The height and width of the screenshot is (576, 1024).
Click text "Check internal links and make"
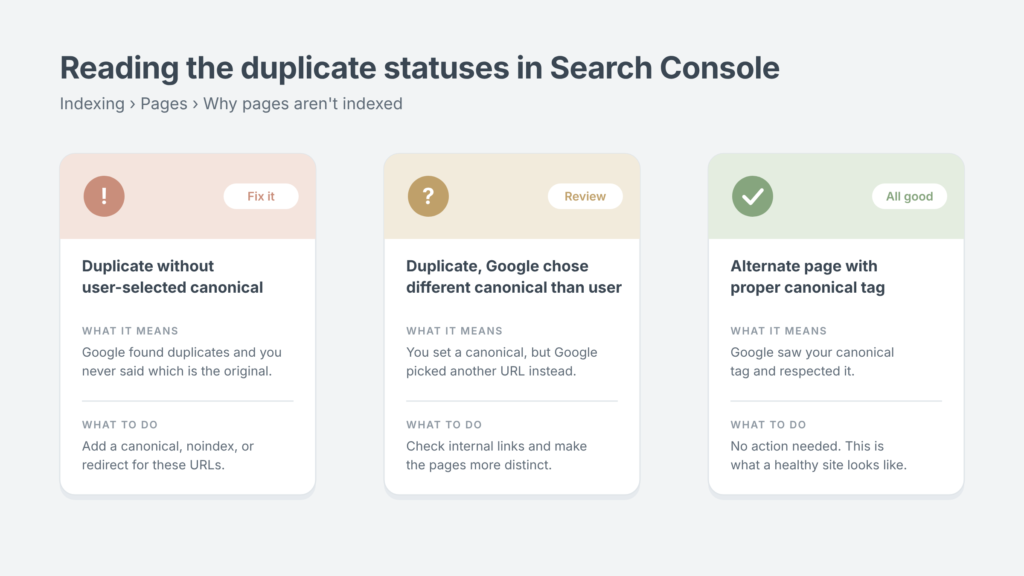pyautogui.click(x=496, y=447)
